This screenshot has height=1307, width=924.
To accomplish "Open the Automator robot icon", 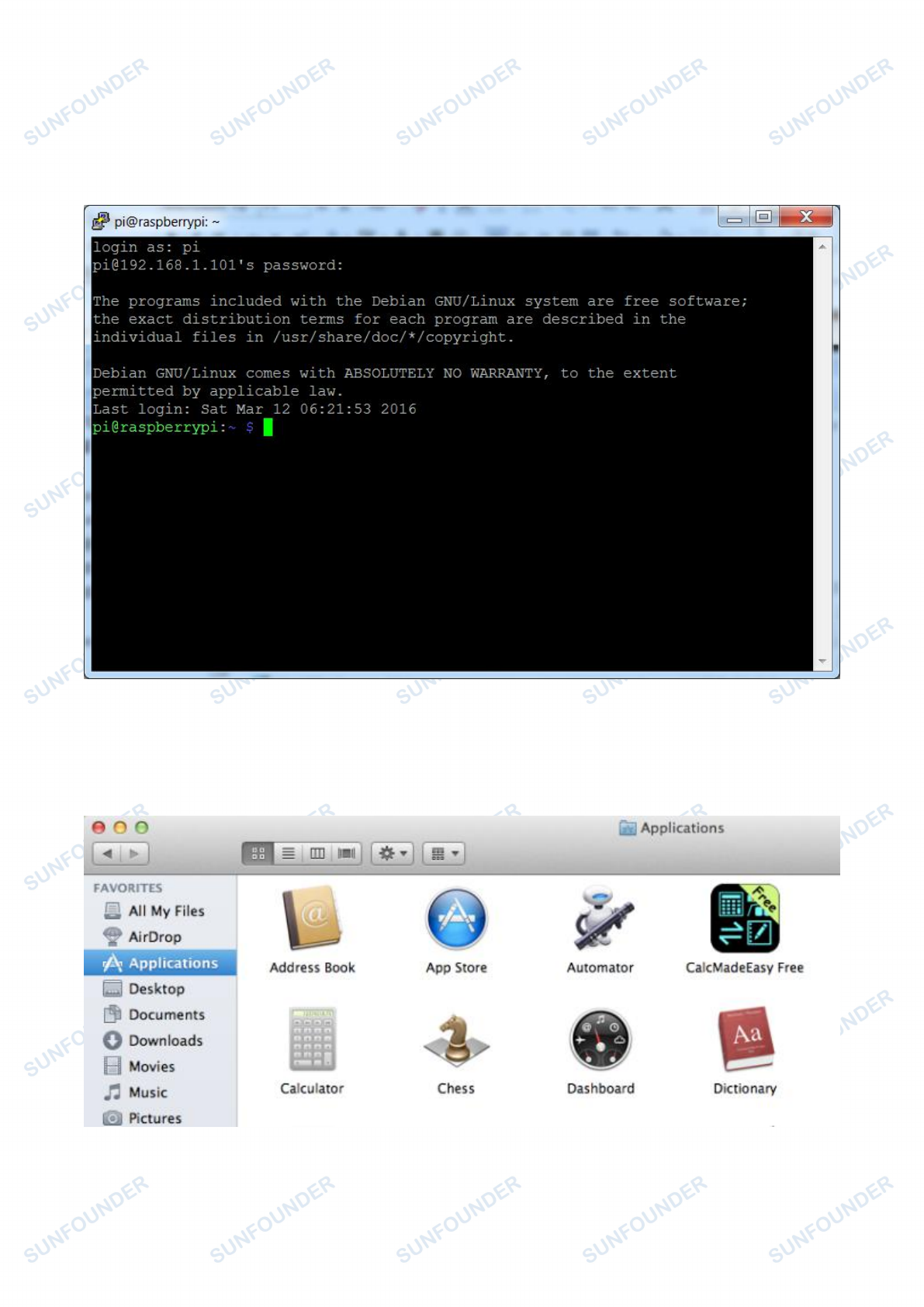I will point(601,919).
